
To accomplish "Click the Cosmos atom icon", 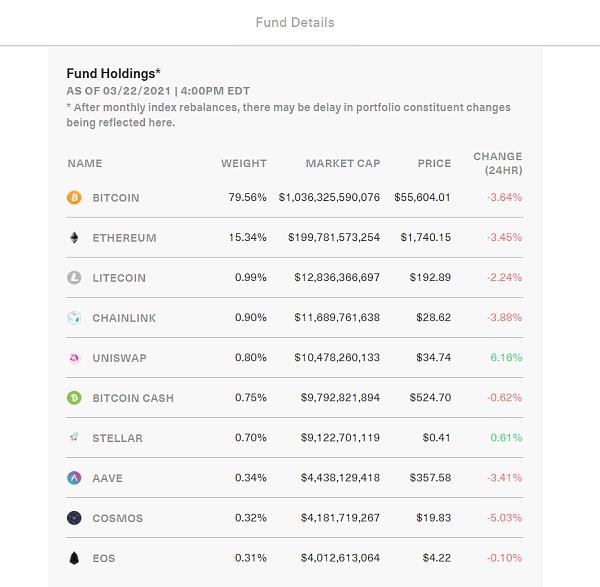I will [74, 518].
